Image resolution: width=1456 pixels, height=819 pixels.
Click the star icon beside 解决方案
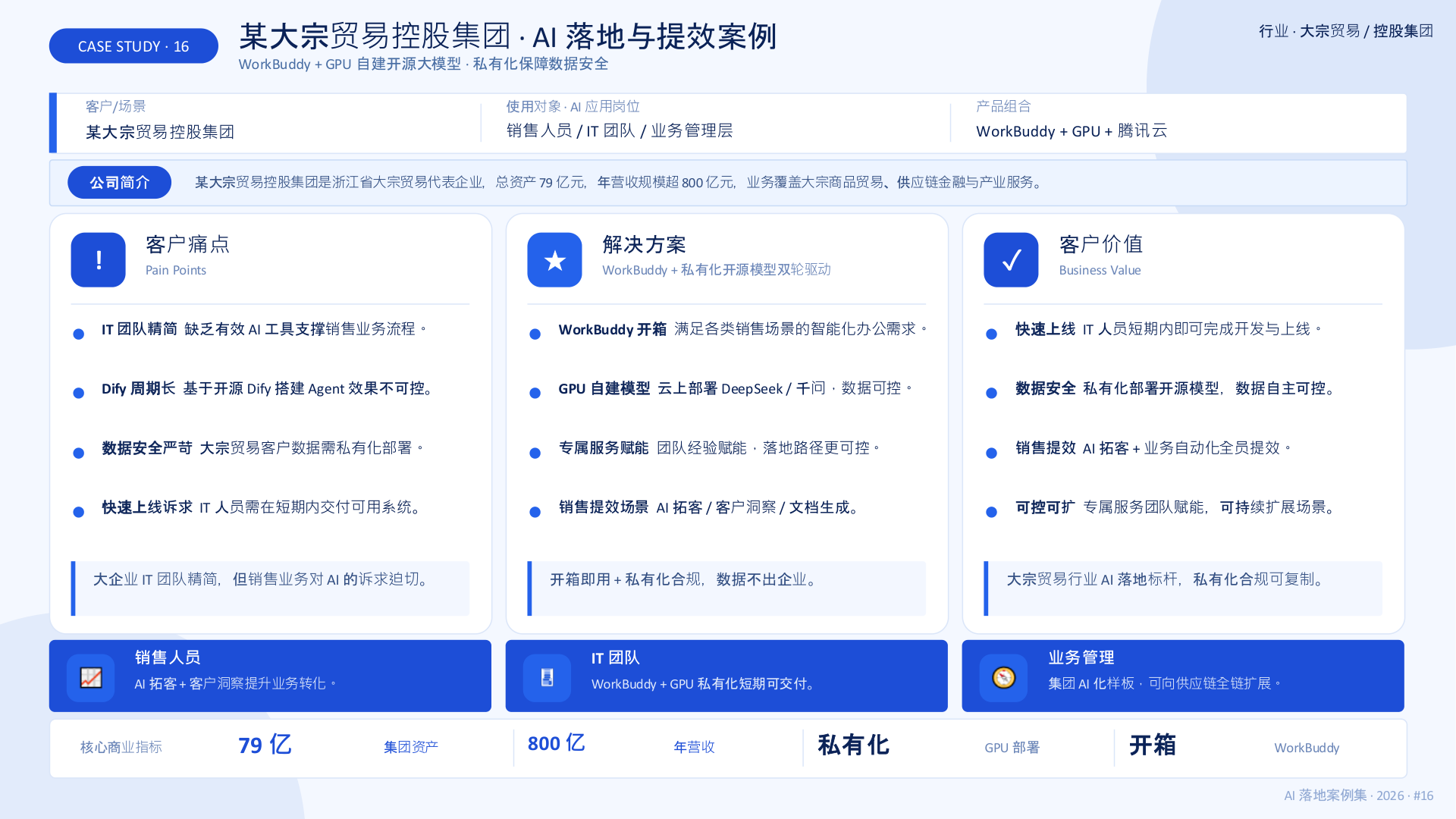(554, 260)
